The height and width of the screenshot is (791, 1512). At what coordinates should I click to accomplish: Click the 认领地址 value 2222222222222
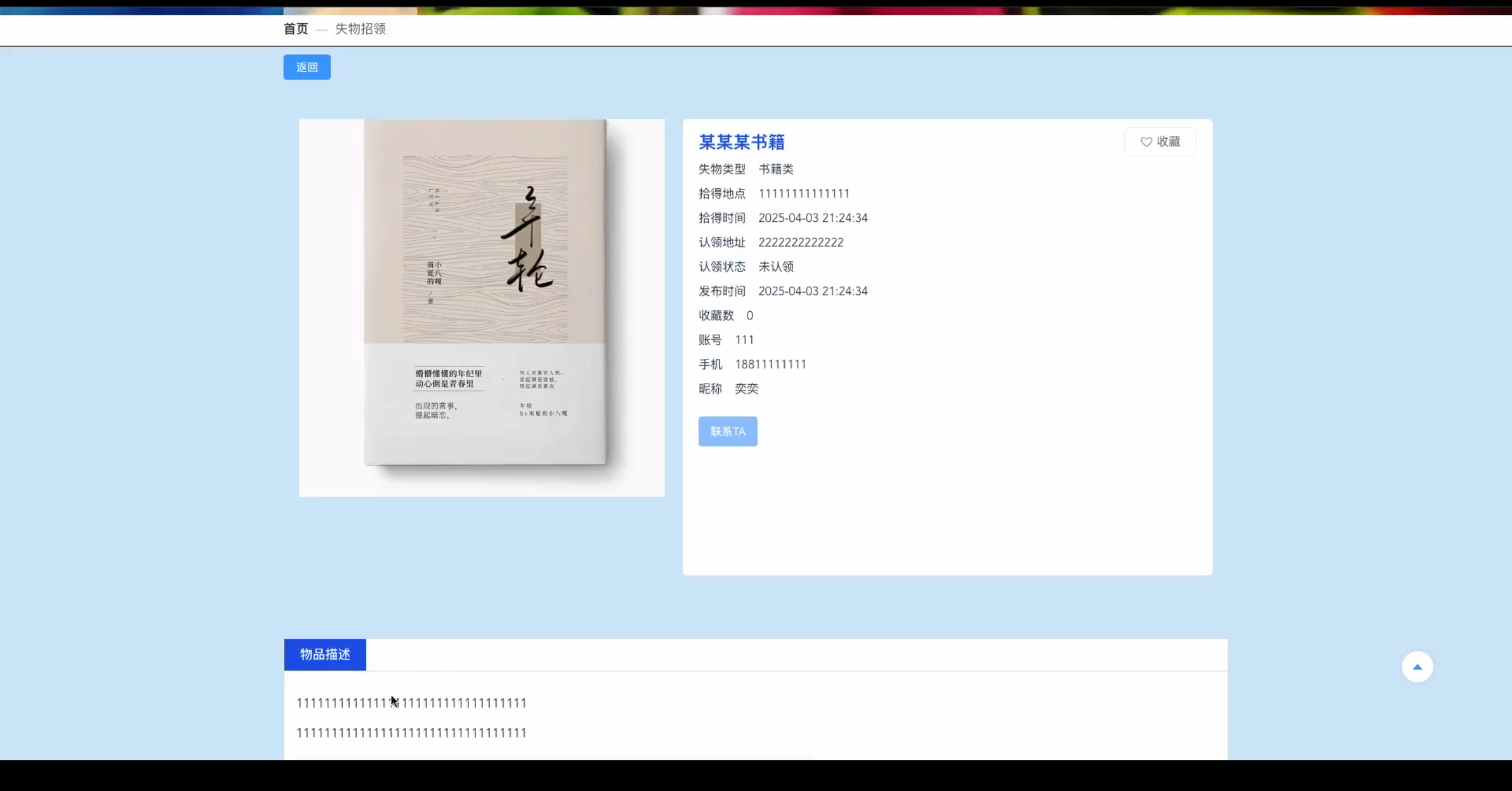tap(801, 243)
